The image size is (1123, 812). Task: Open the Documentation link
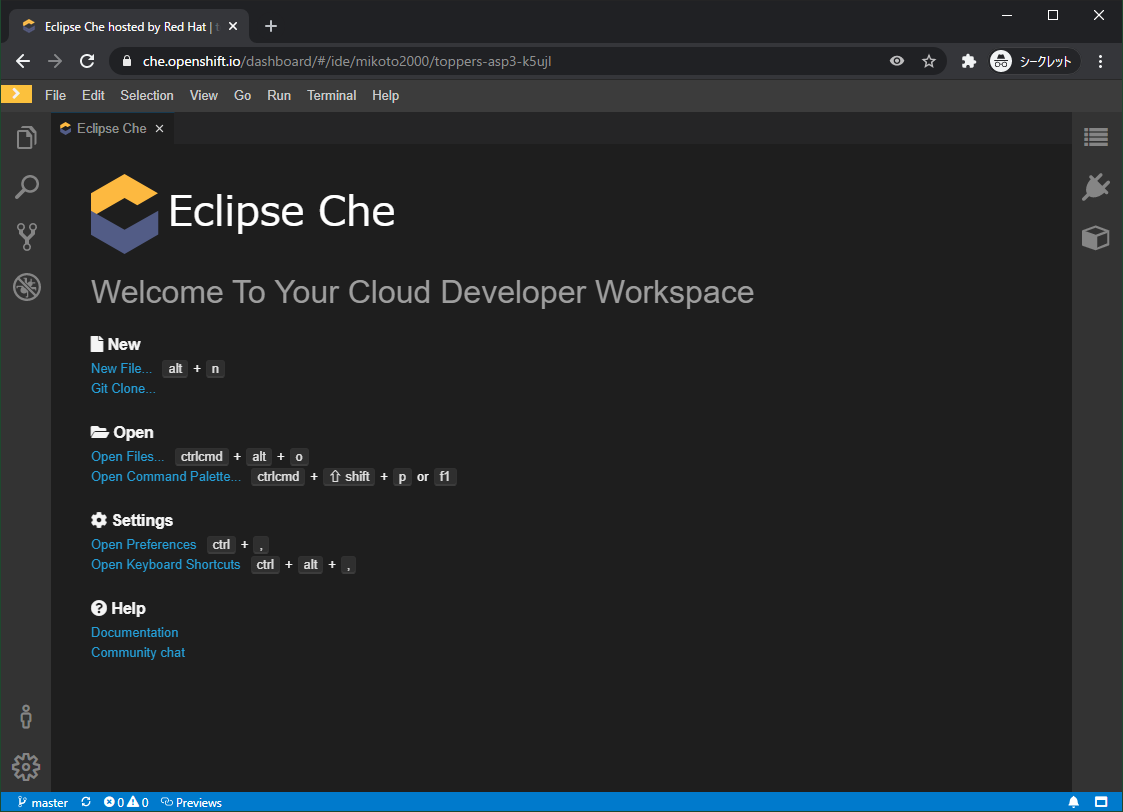pos(135,632)
